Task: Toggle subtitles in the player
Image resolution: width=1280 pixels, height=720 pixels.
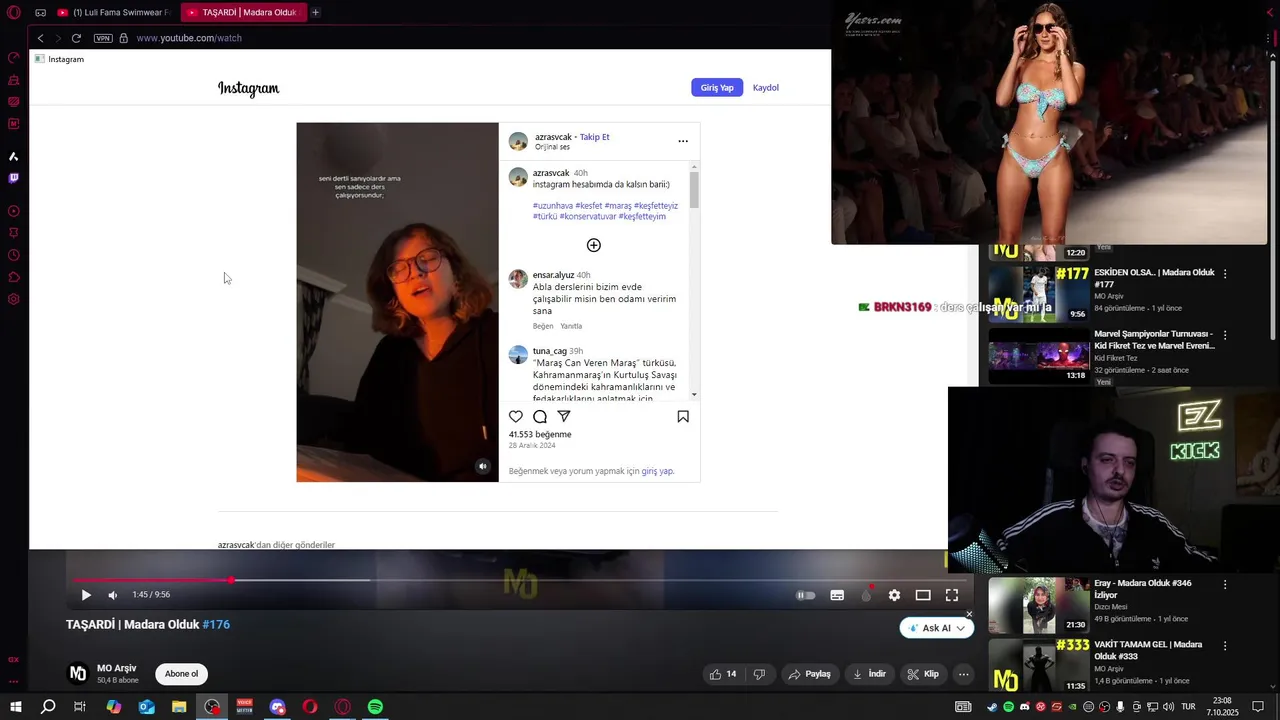Action: (837, 595)
